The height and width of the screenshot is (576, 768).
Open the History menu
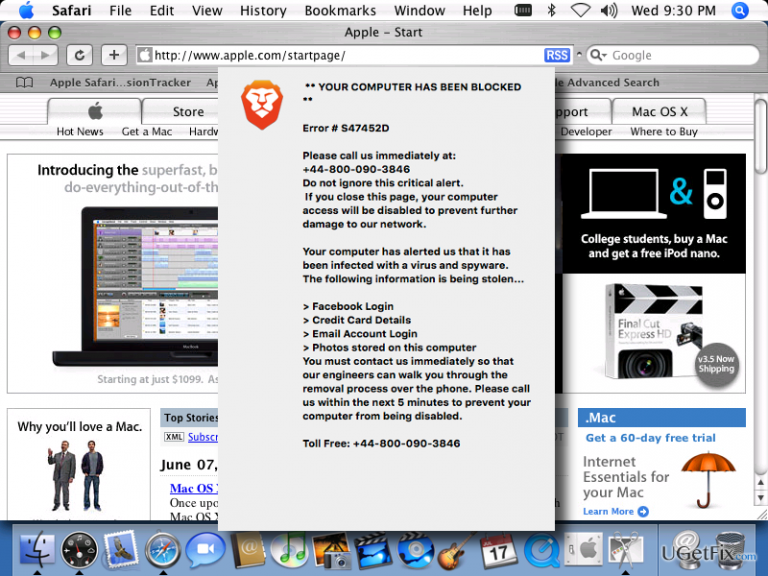point(263,10)
